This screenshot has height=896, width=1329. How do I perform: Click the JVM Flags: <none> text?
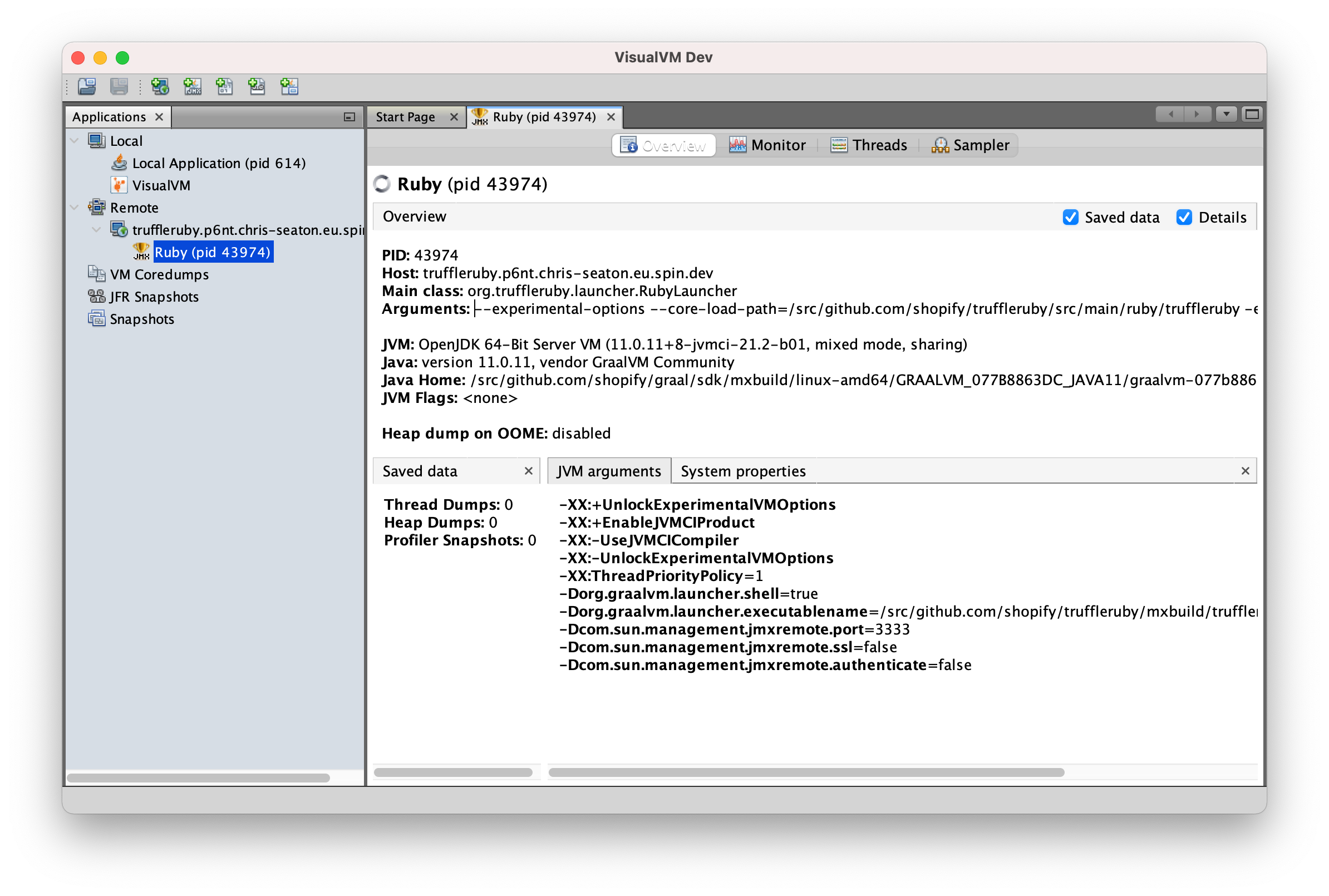tap(450, 398)
